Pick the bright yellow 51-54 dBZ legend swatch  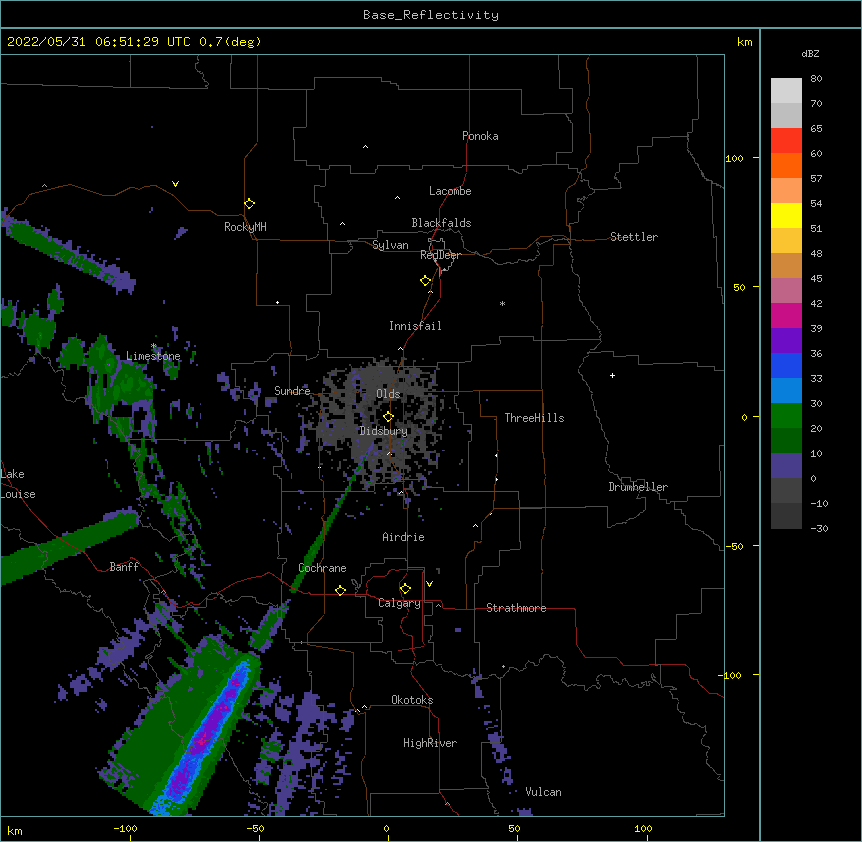pos(786,215)
